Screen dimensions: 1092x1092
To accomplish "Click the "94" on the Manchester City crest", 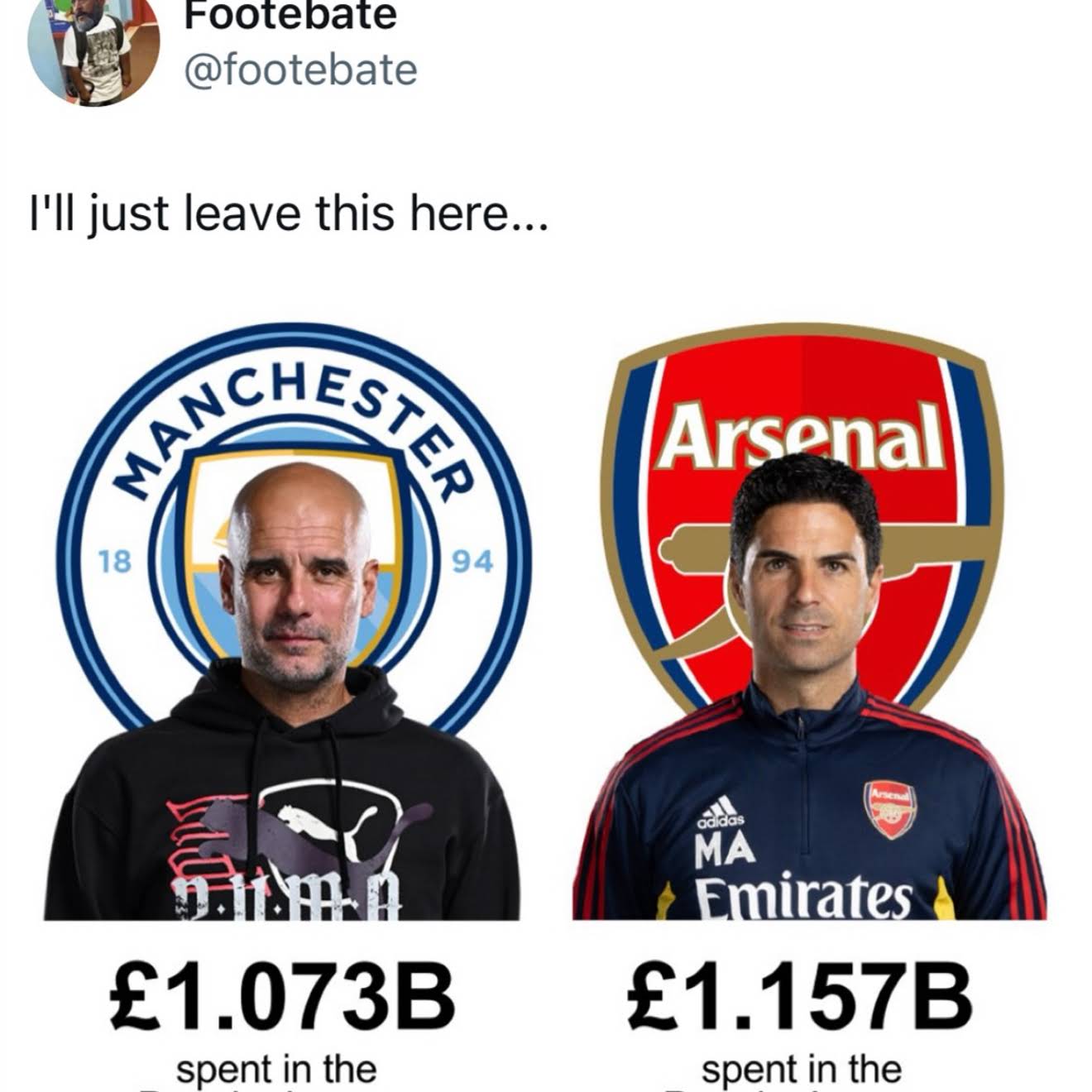I will pyautogui.click(x=472, y=562).
